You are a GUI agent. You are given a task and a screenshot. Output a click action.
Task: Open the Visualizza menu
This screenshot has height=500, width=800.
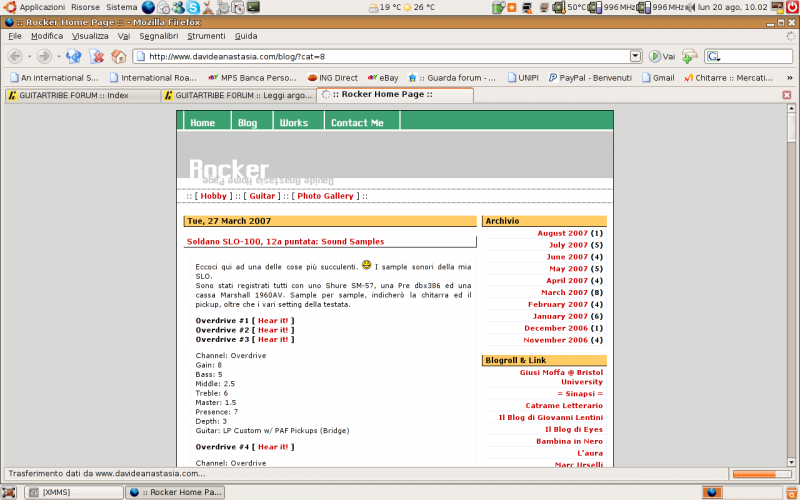pos(90,36)
